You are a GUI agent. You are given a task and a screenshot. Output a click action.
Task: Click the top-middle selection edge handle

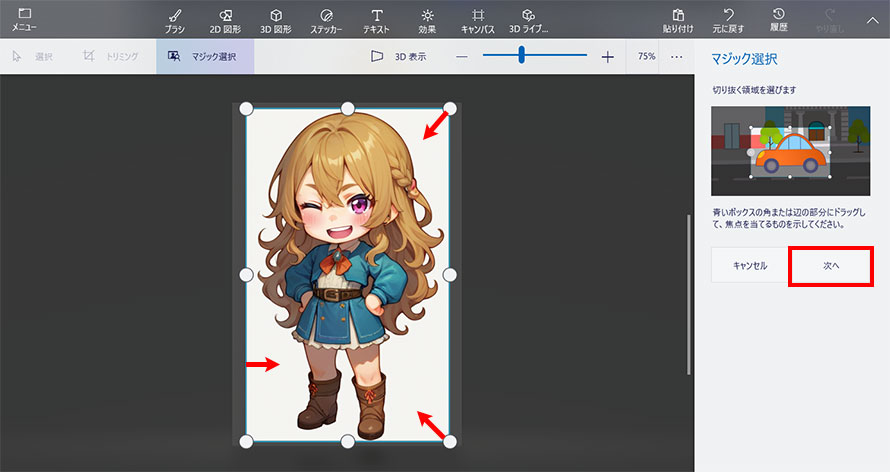click(x=347, y=108)
